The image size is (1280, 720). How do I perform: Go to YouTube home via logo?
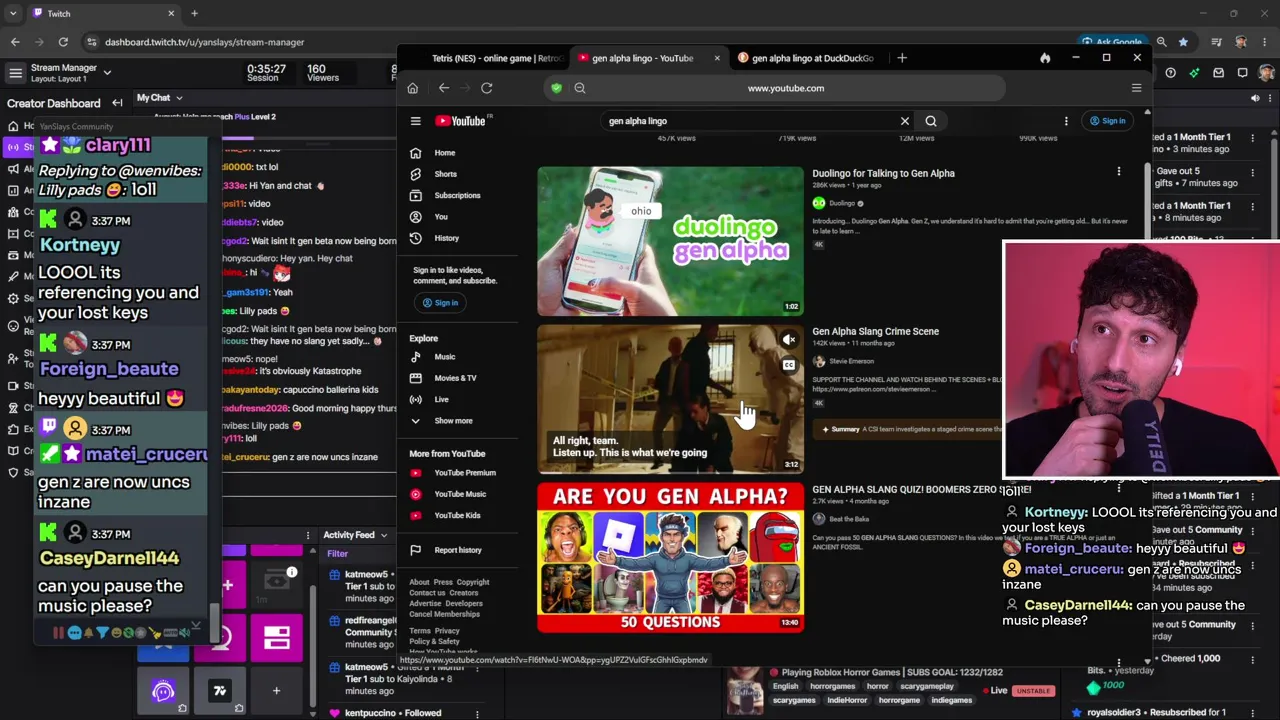click(x=461, y=121)
